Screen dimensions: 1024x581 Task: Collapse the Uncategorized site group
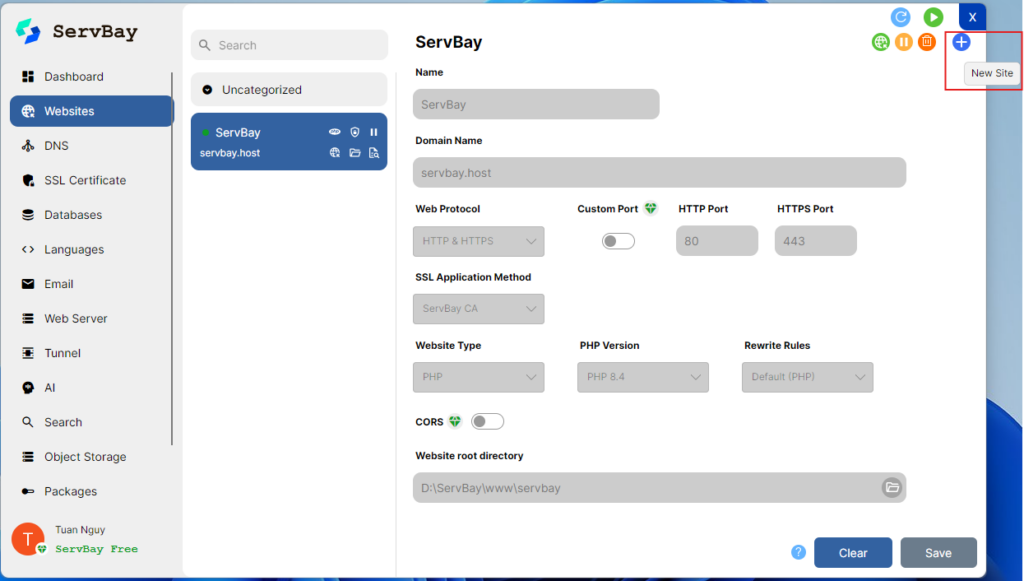point(207,90)
